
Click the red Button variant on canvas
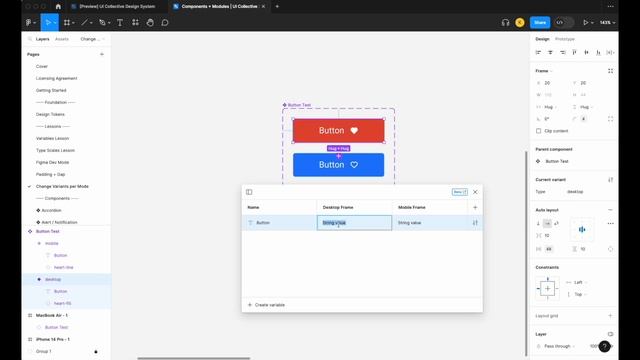point(338,131)
